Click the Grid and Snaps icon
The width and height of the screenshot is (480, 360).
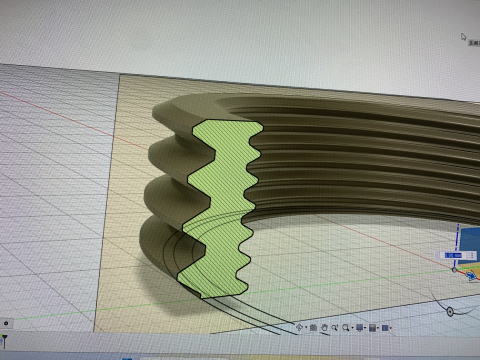[x=372, y=328]
